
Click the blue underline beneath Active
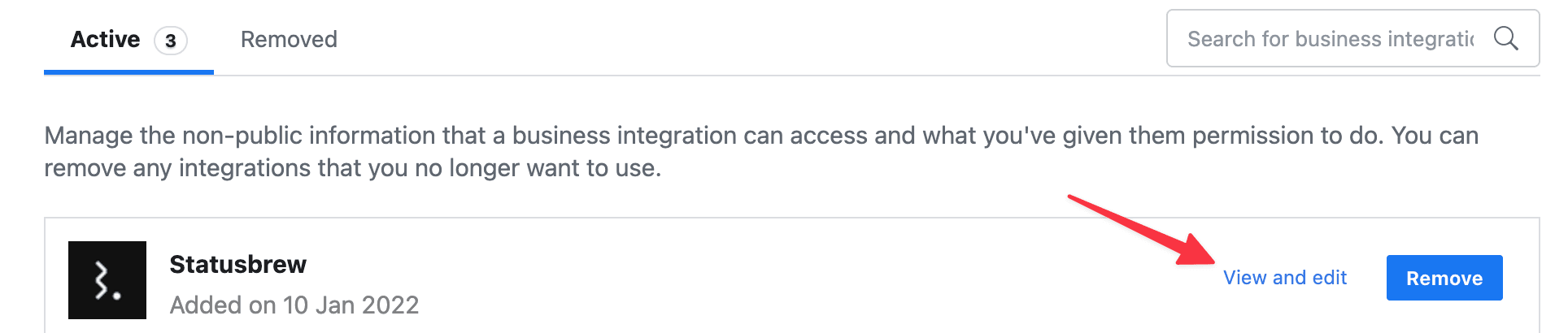[x=128, y=72]
